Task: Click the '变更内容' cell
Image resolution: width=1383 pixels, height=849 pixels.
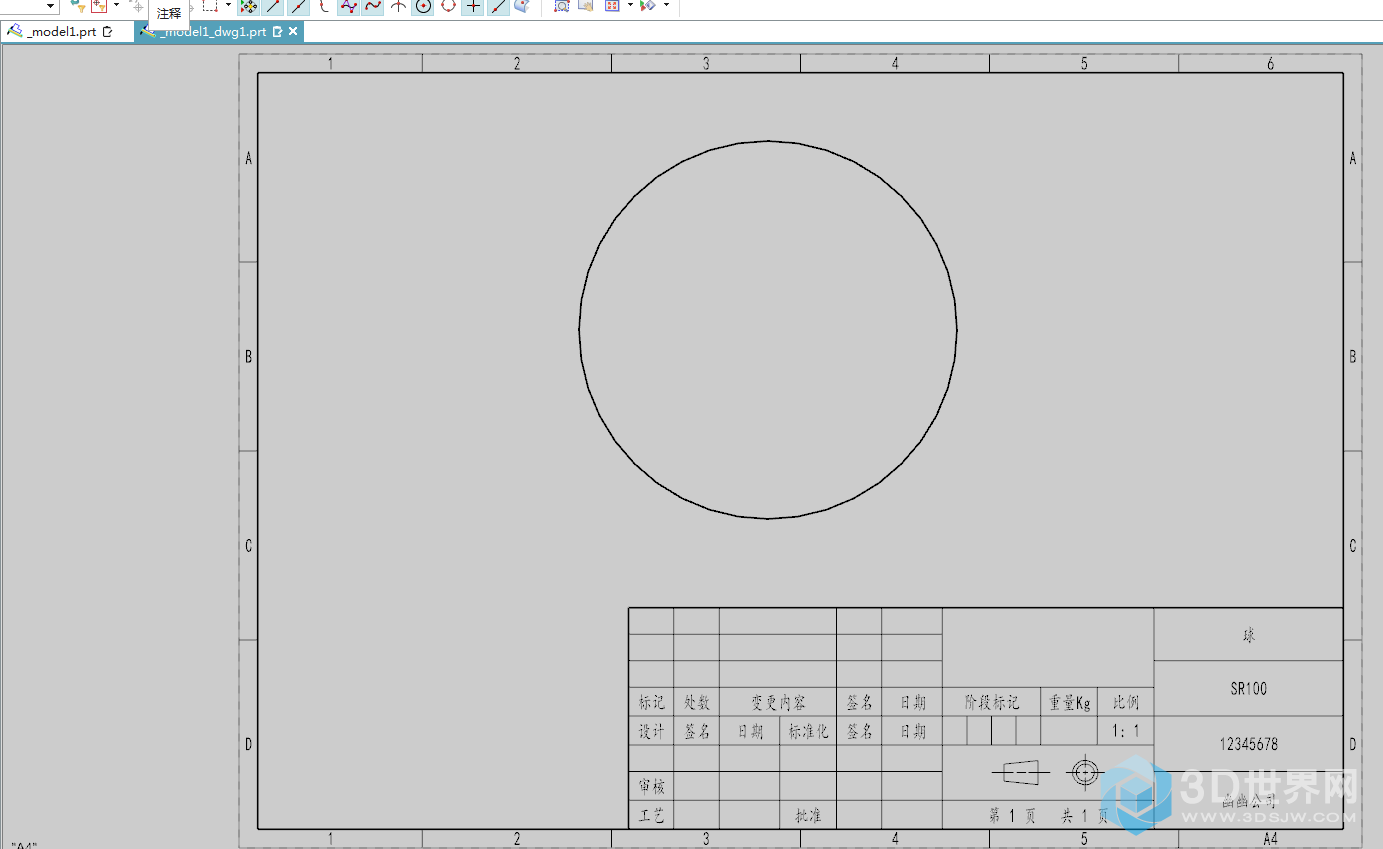Action: pos(778,703)
